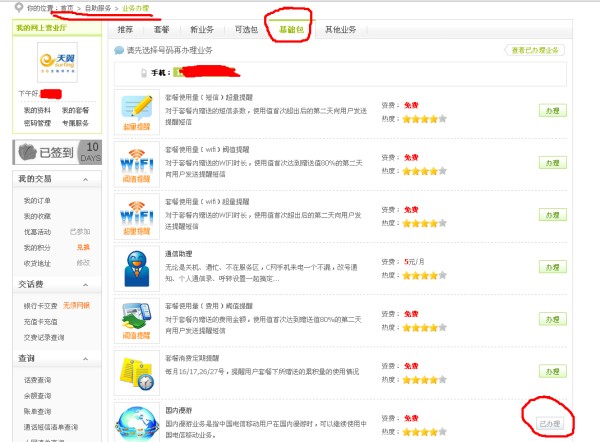600x442 pixels.
Task: Open 我的套餐 link
Action: point(75,110)
